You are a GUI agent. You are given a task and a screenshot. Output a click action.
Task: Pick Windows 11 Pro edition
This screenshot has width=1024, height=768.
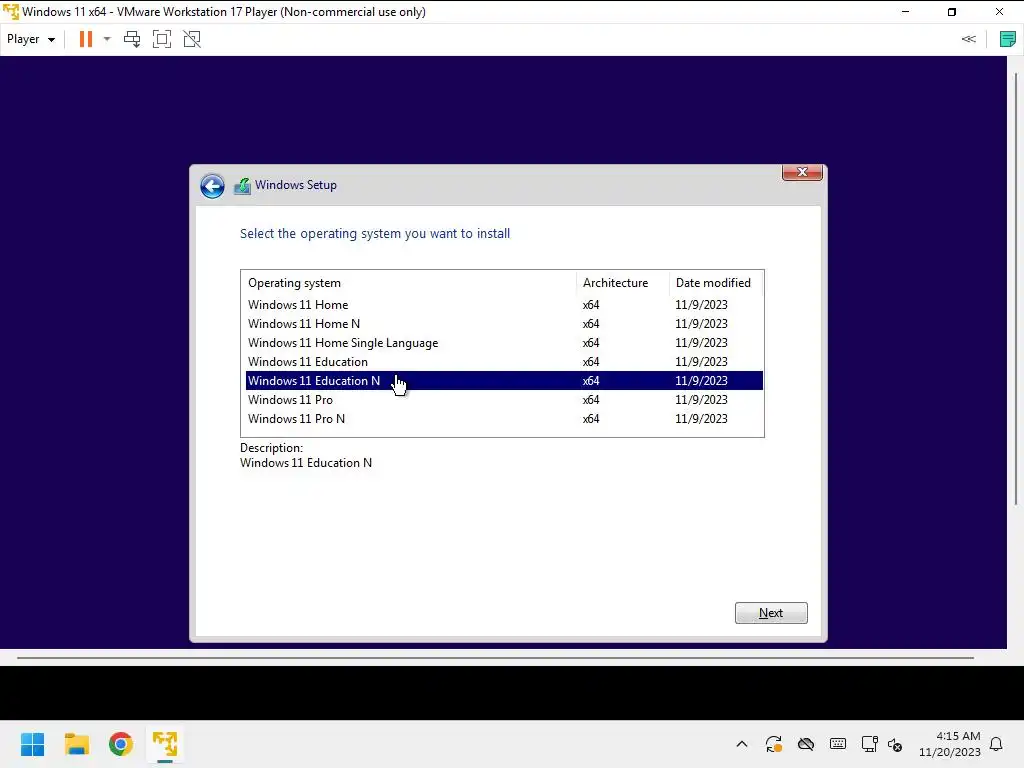[x=504, y=400]
